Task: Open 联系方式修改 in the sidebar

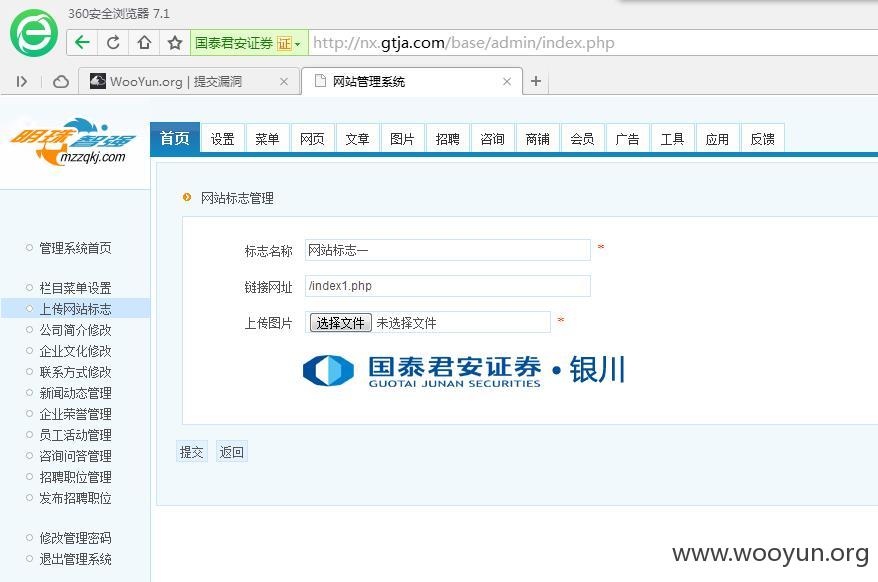Action: coord(75,372)
